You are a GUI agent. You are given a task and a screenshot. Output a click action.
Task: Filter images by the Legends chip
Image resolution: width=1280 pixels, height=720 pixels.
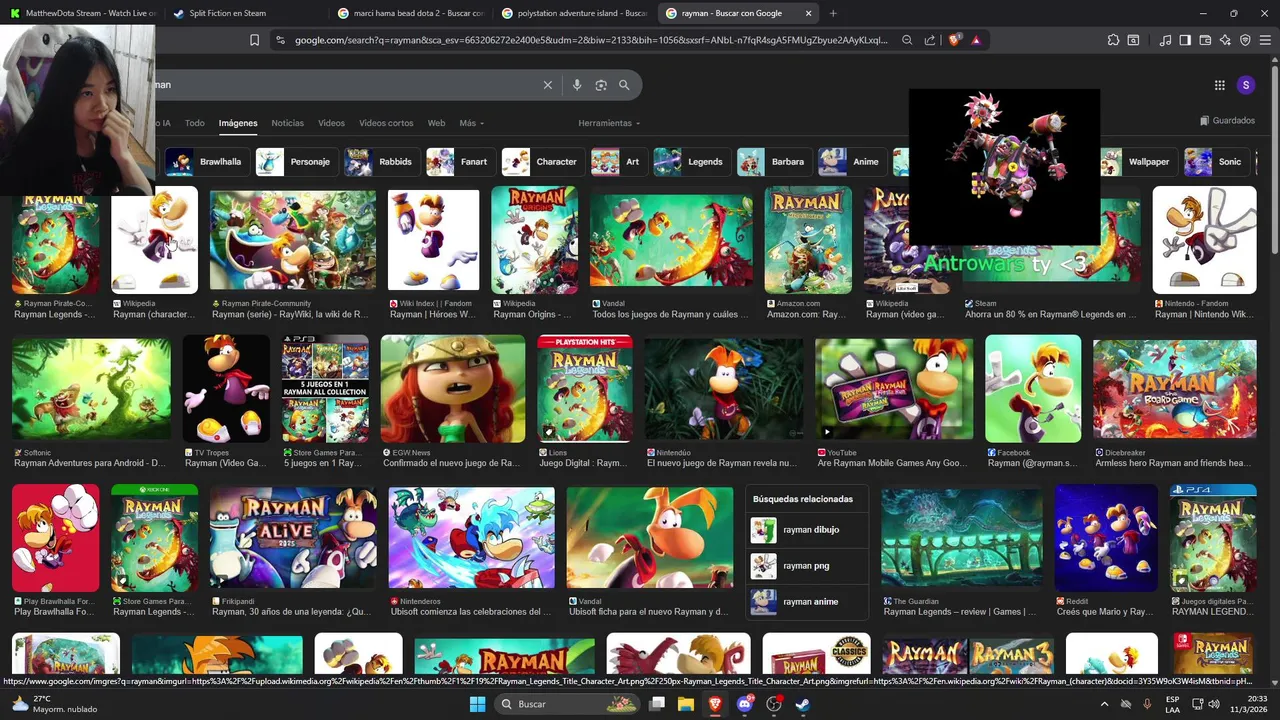pyautogui.click(x=690, y=162)
